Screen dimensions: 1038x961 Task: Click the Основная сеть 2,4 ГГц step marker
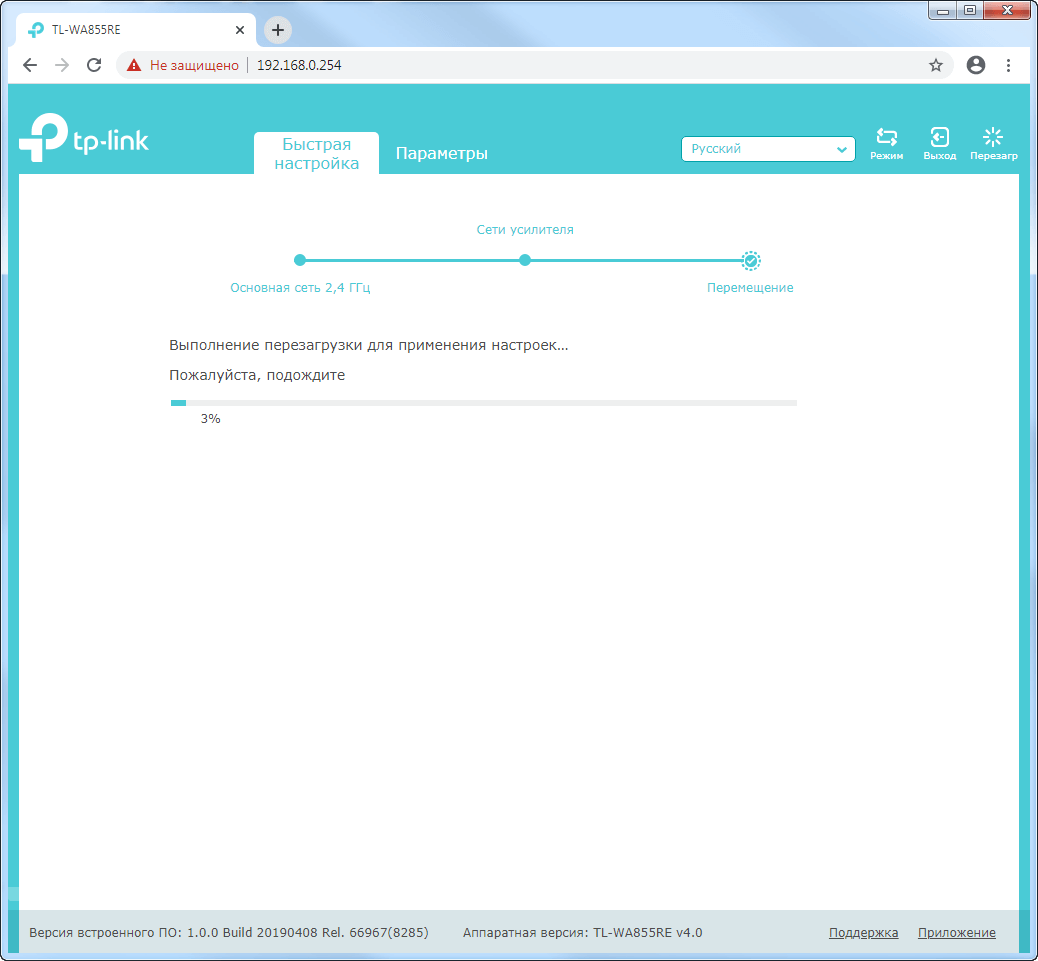300,260
